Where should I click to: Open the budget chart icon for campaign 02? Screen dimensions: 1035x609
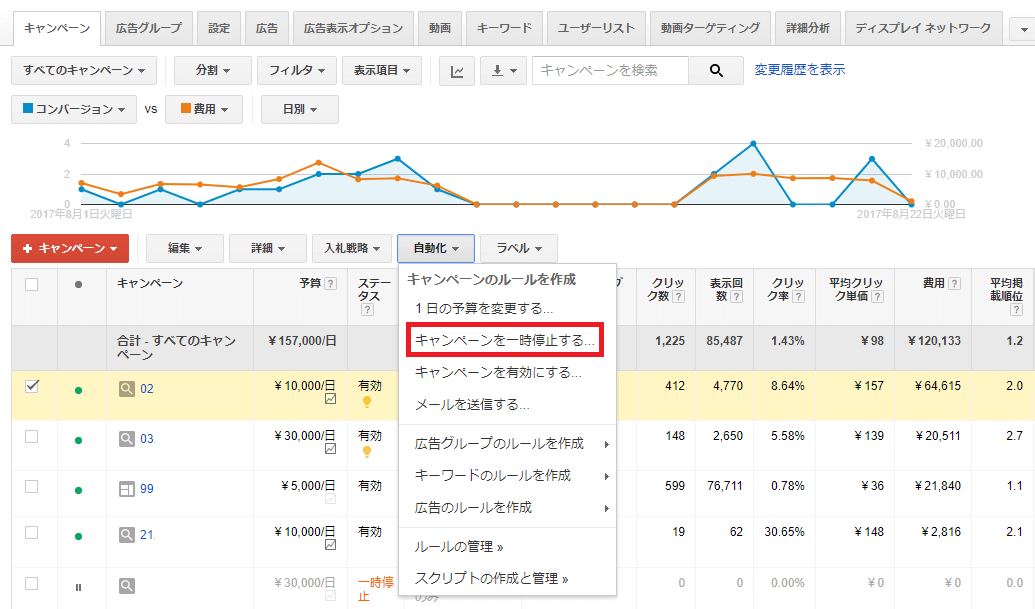tap(331, 399)
